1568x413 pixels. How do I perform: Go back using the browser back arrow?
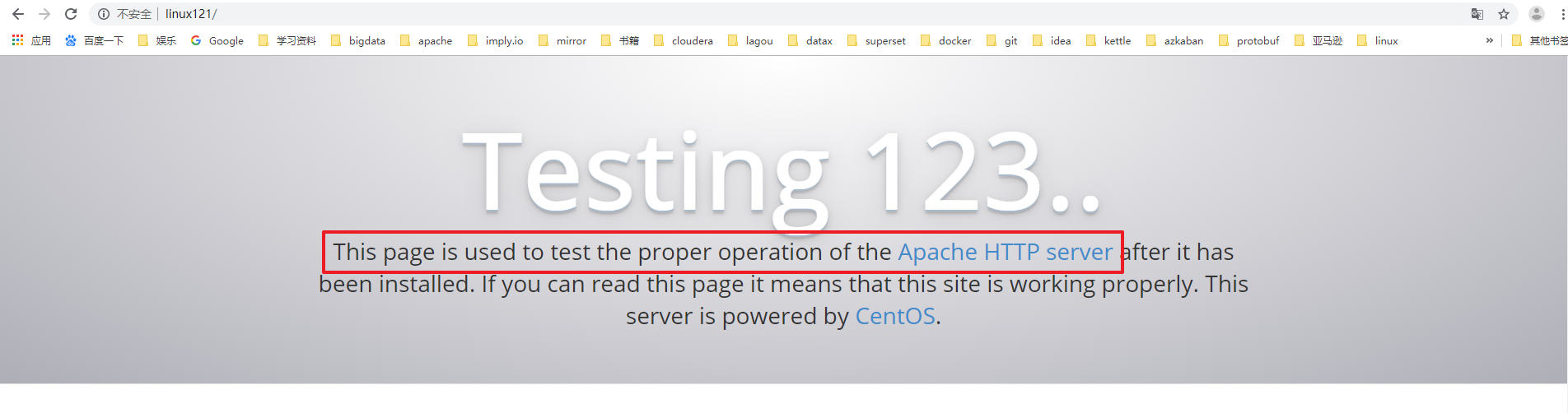coord(18,14)
